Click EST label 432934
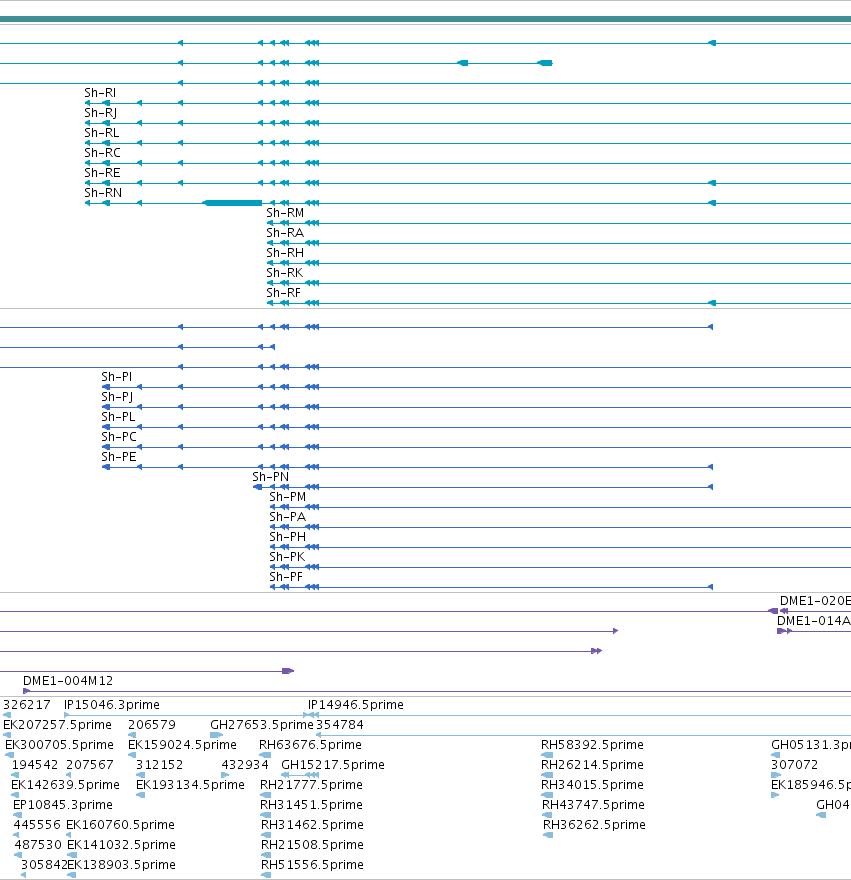851x880 pixels. point(245,764)
